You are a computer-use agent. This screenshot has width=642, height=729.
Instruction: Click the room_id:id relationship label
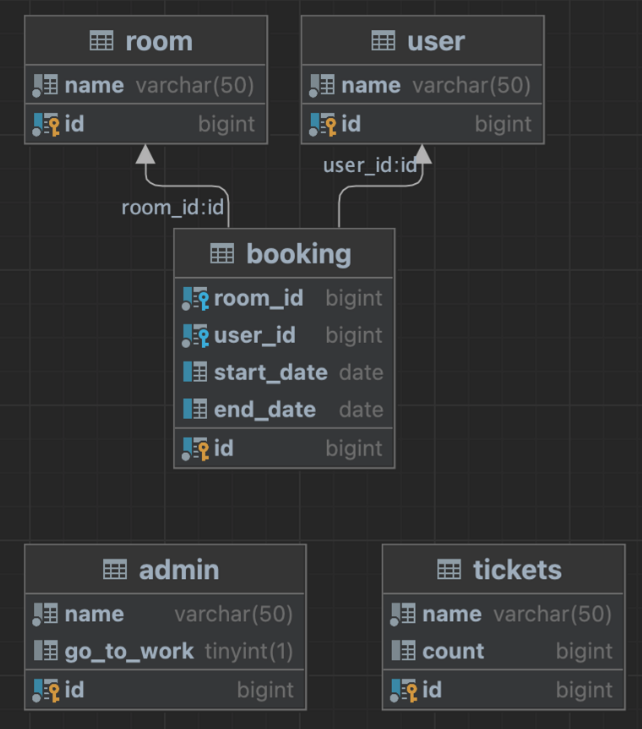(x=172, y=207)
